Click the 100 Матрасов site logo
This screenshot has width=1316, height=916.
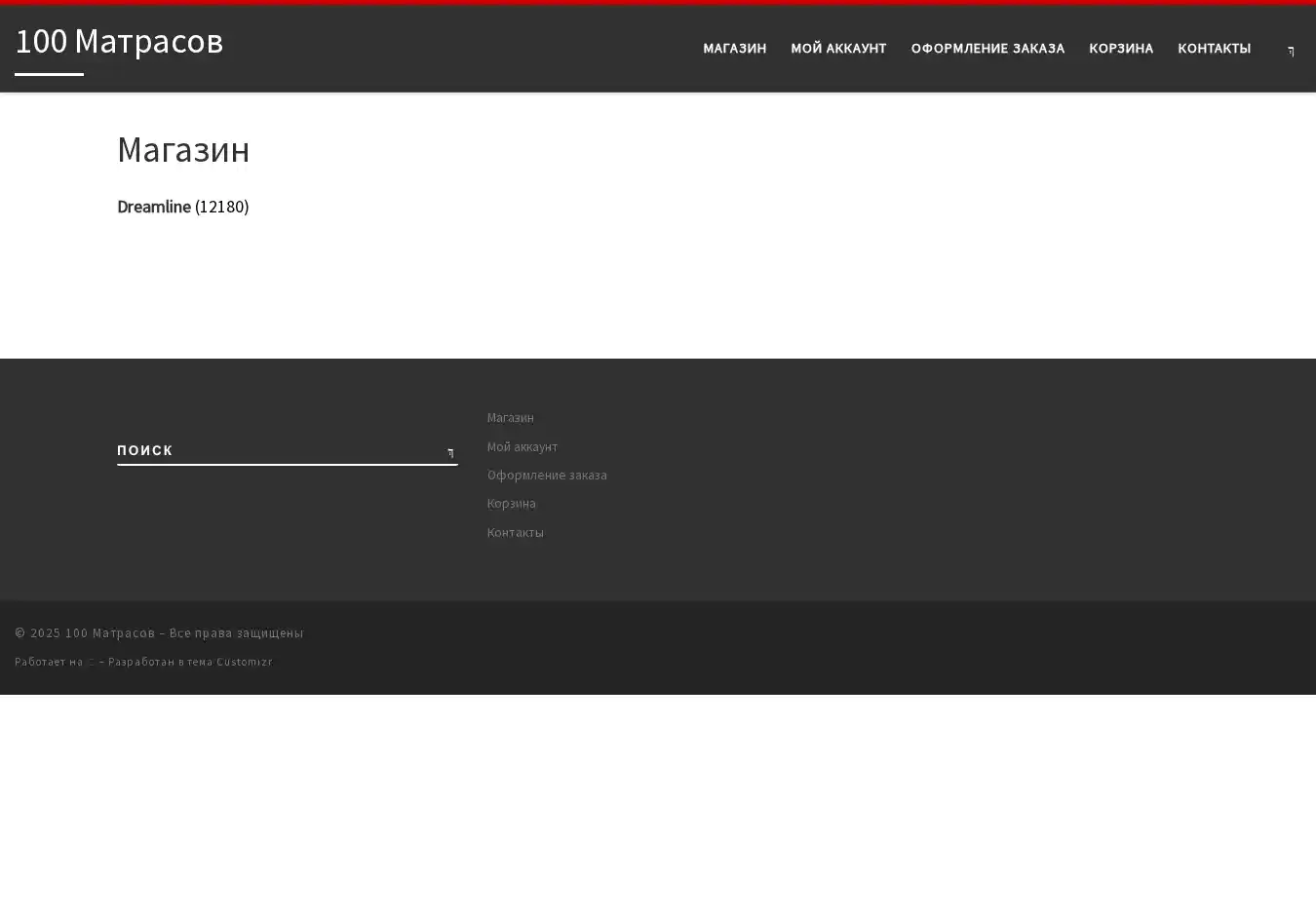coord(119,41)
